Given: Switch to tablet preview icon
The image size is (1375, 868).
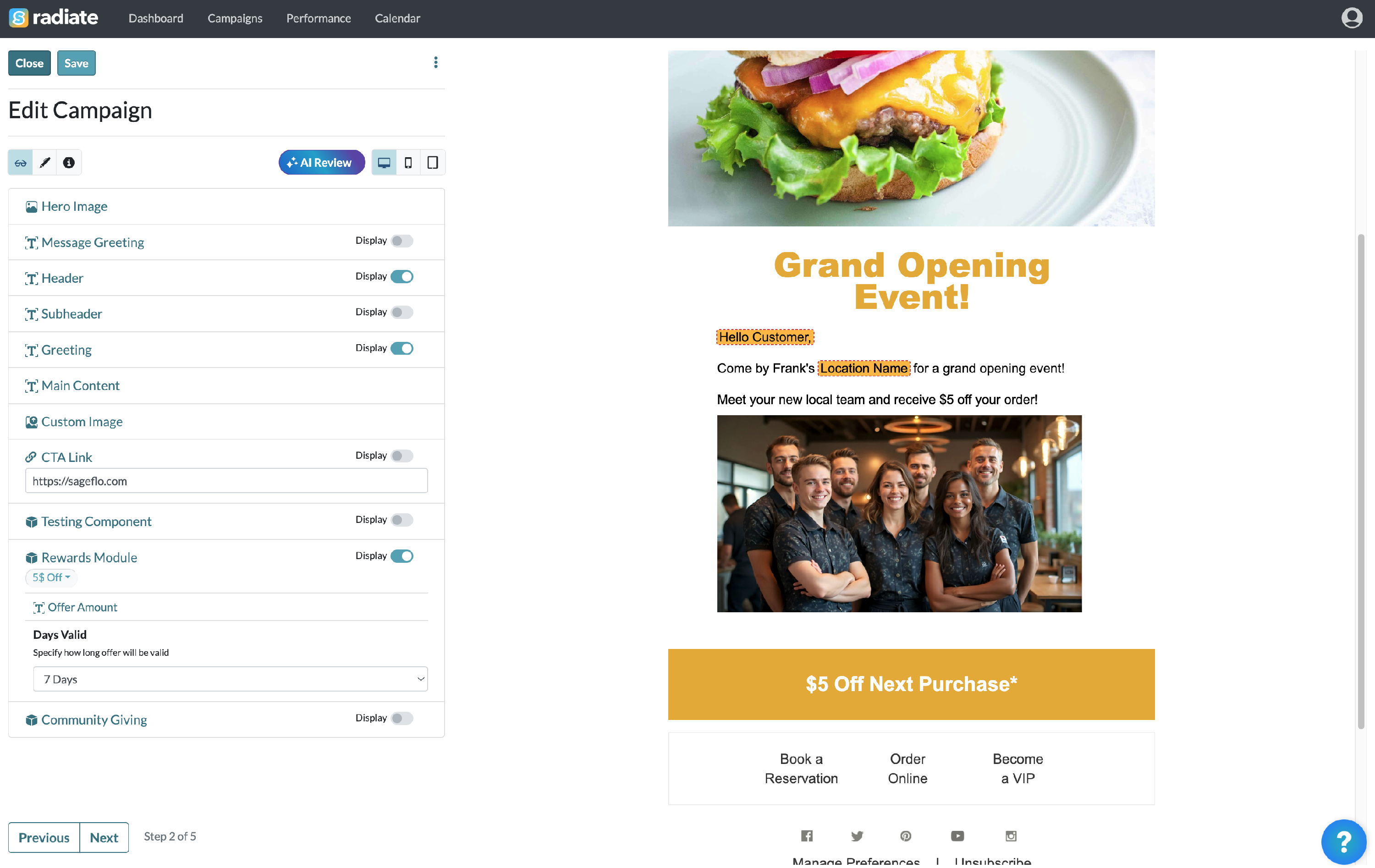Looking at the screenshot, I should tap(433, 163).
